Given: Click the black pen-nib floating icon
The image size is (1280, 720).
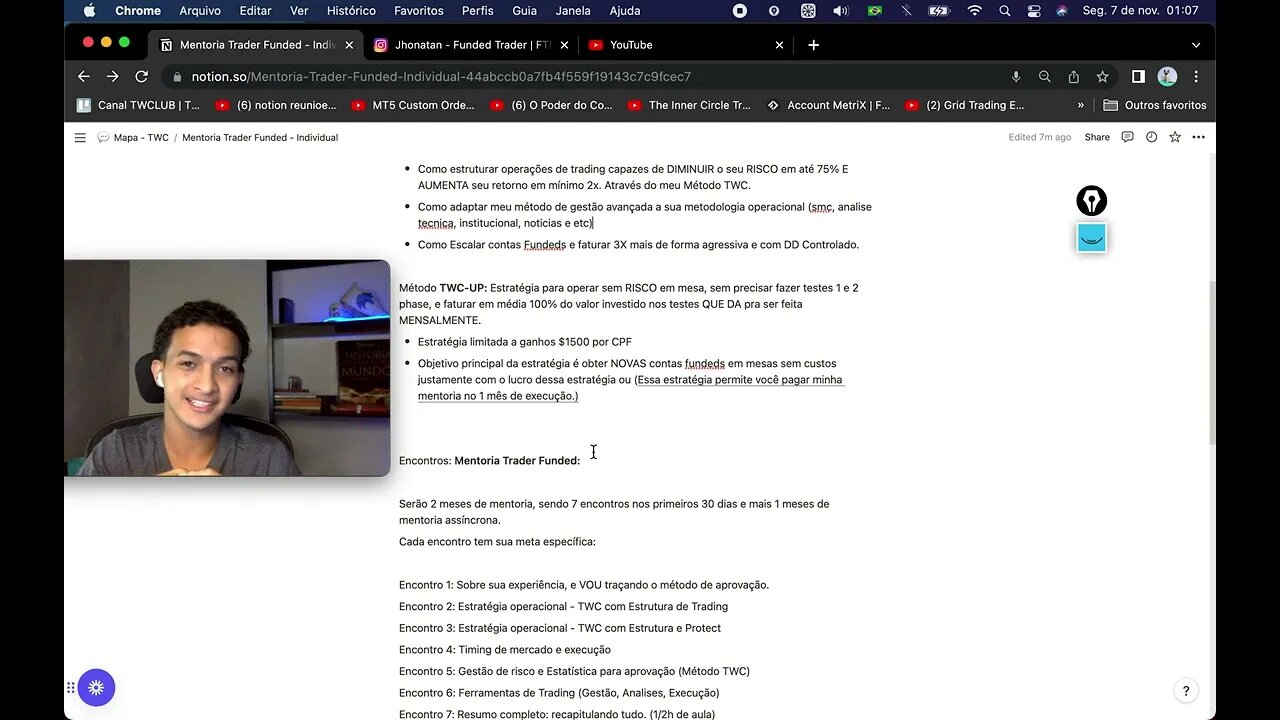Looking at the screenshot, I should click(x=1091, y=201).
